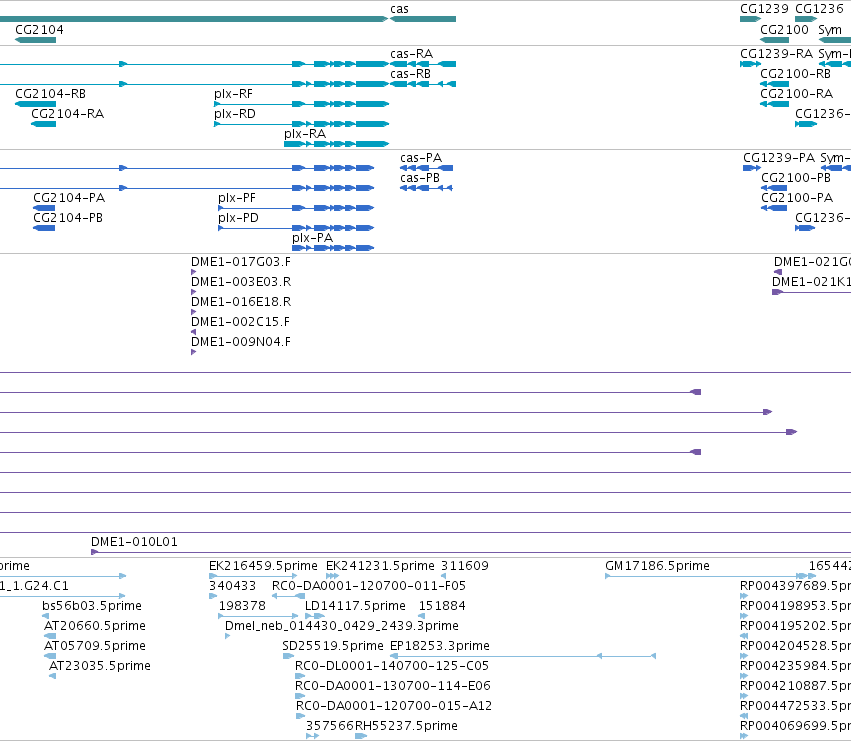Viewport: 851px width, 741px height.
Task: Click the 'EP18253.3prime' EST label
Action: [440, 646]
